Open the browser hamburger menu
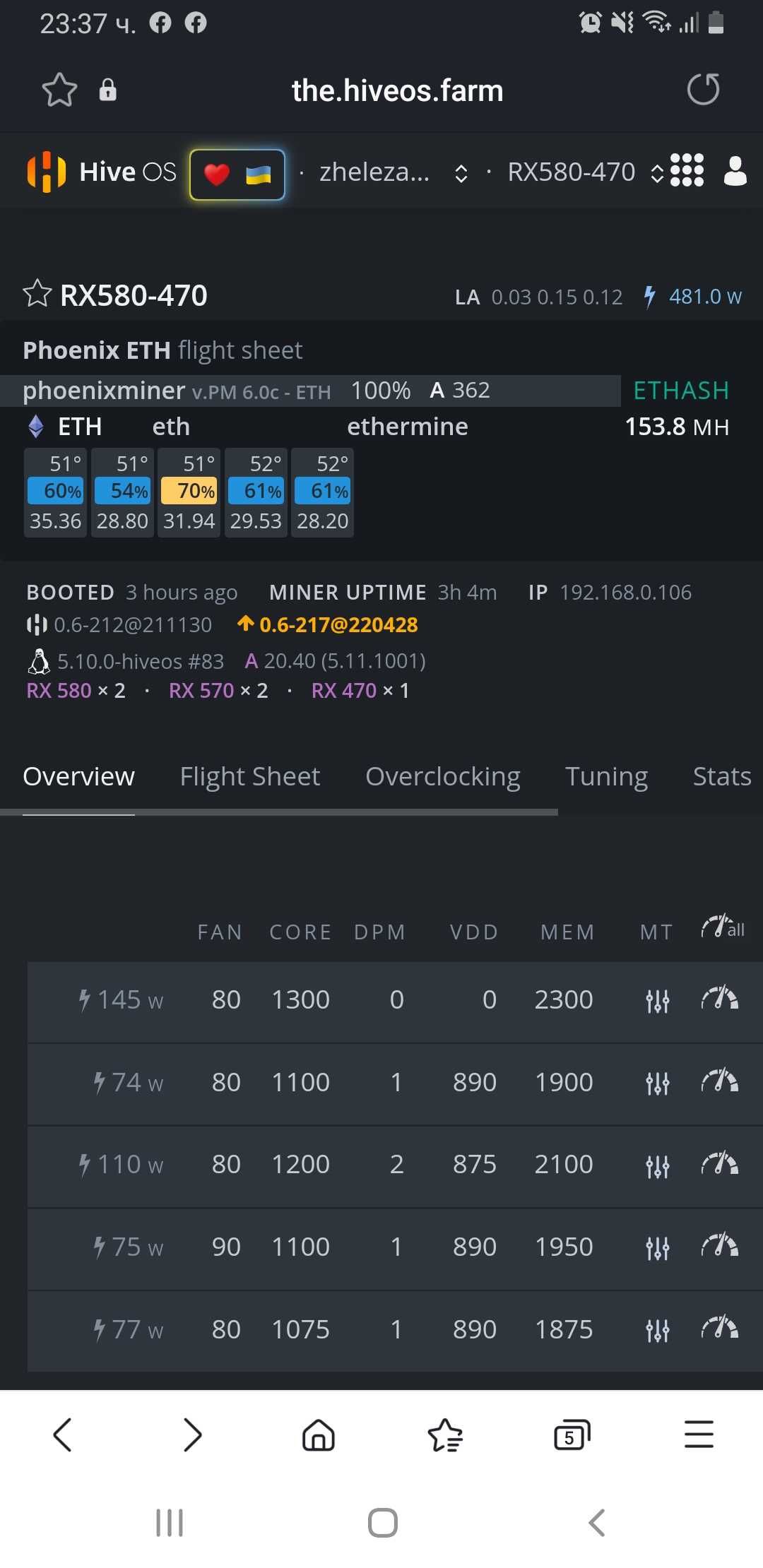 point(699,1435)
